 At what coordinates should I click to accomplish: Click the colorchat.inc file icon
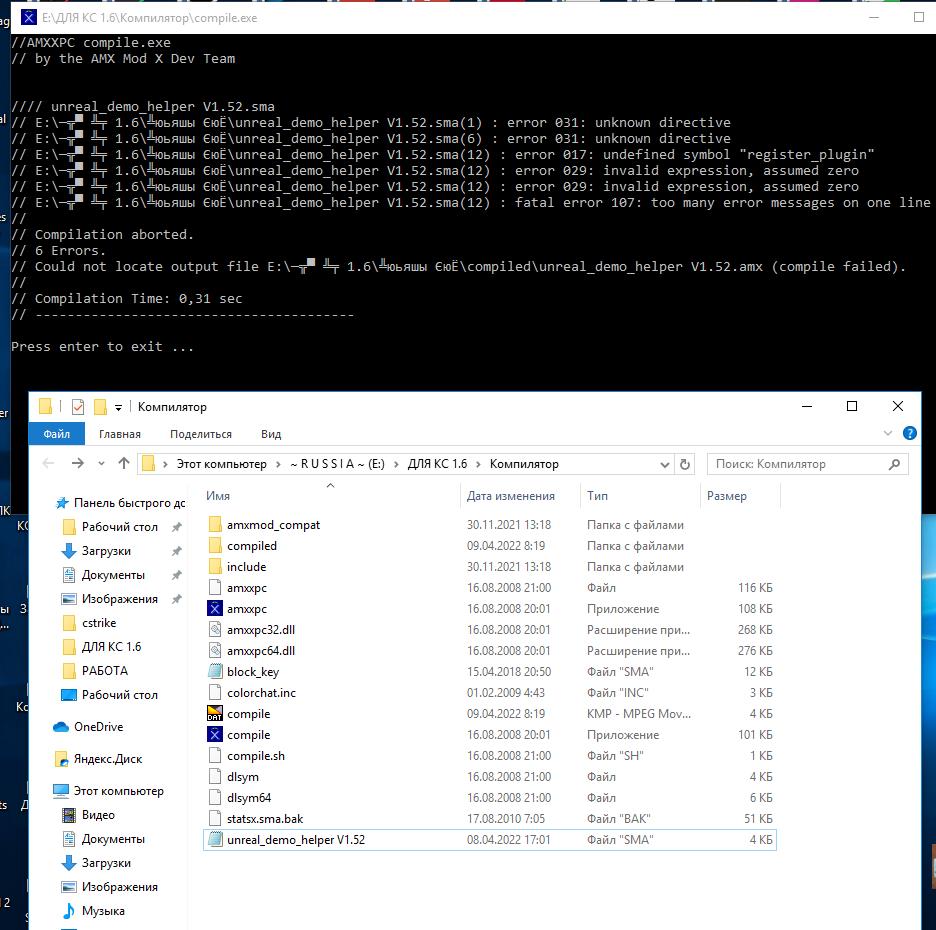click(215, 692)
